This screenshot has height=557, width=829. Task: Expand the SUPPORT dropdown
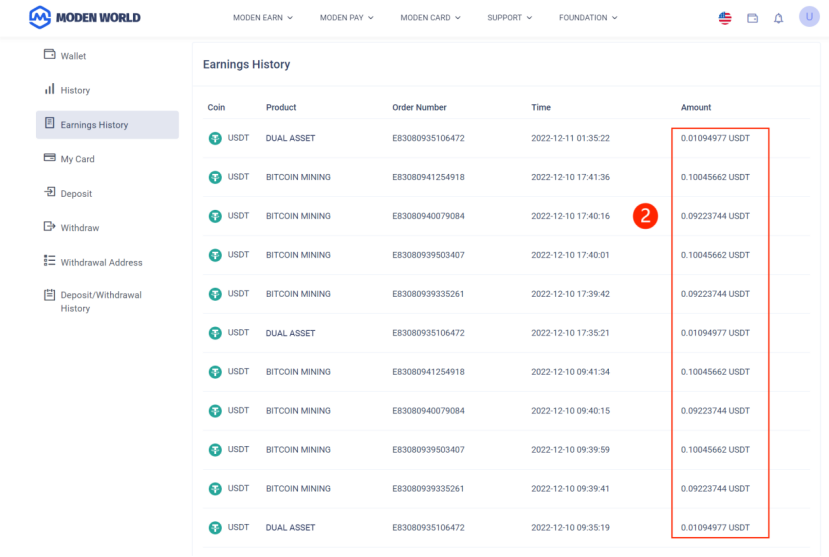(510, 18)
